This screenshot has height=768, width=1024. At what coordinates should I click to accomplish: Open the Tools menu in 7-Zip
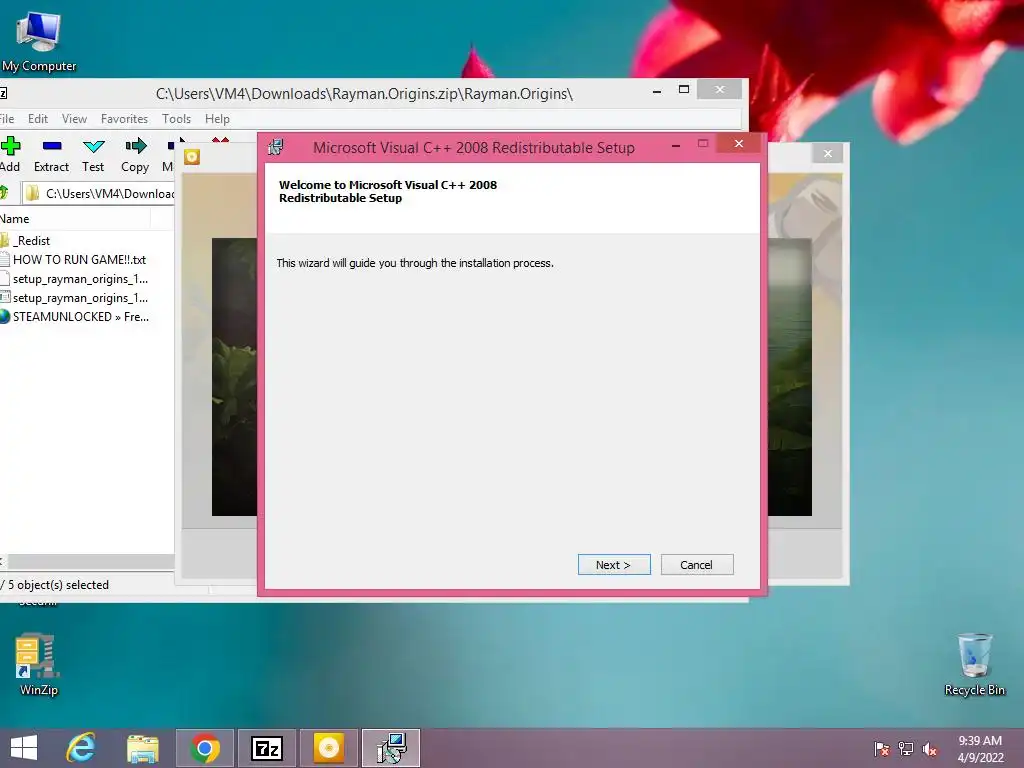click(x=176, y=119)
